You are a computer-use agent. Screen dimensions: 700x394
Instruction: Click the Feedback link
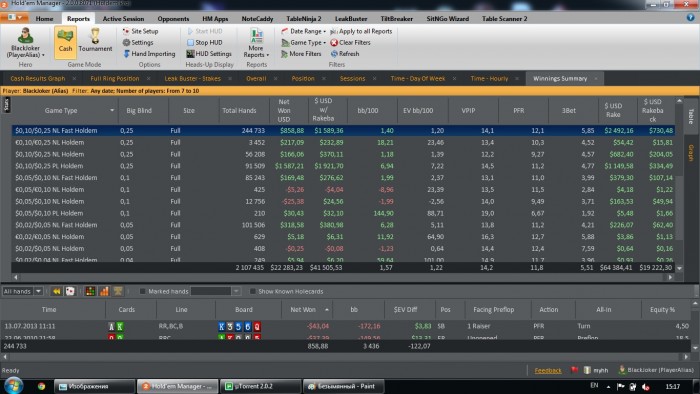point(548,370)
